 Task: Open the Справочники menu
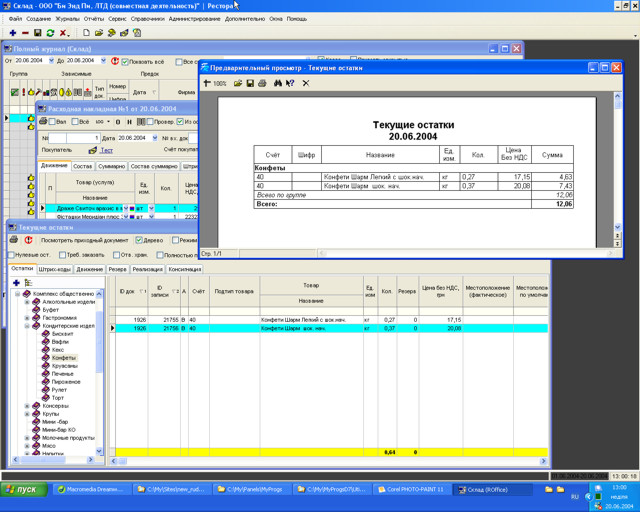click(x=147, y=19)
